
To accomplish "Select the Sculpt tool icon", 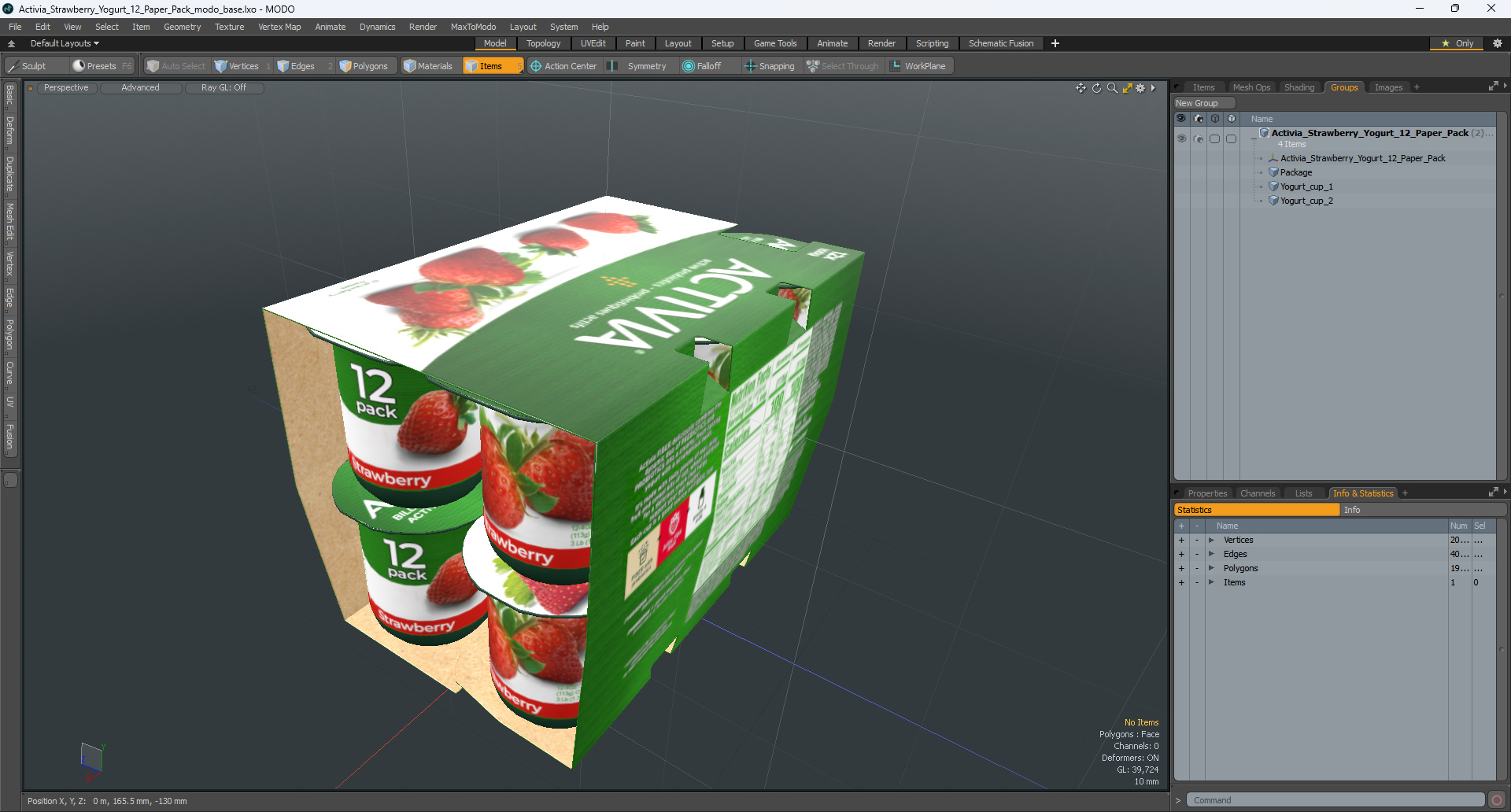I will coord(13,66).
